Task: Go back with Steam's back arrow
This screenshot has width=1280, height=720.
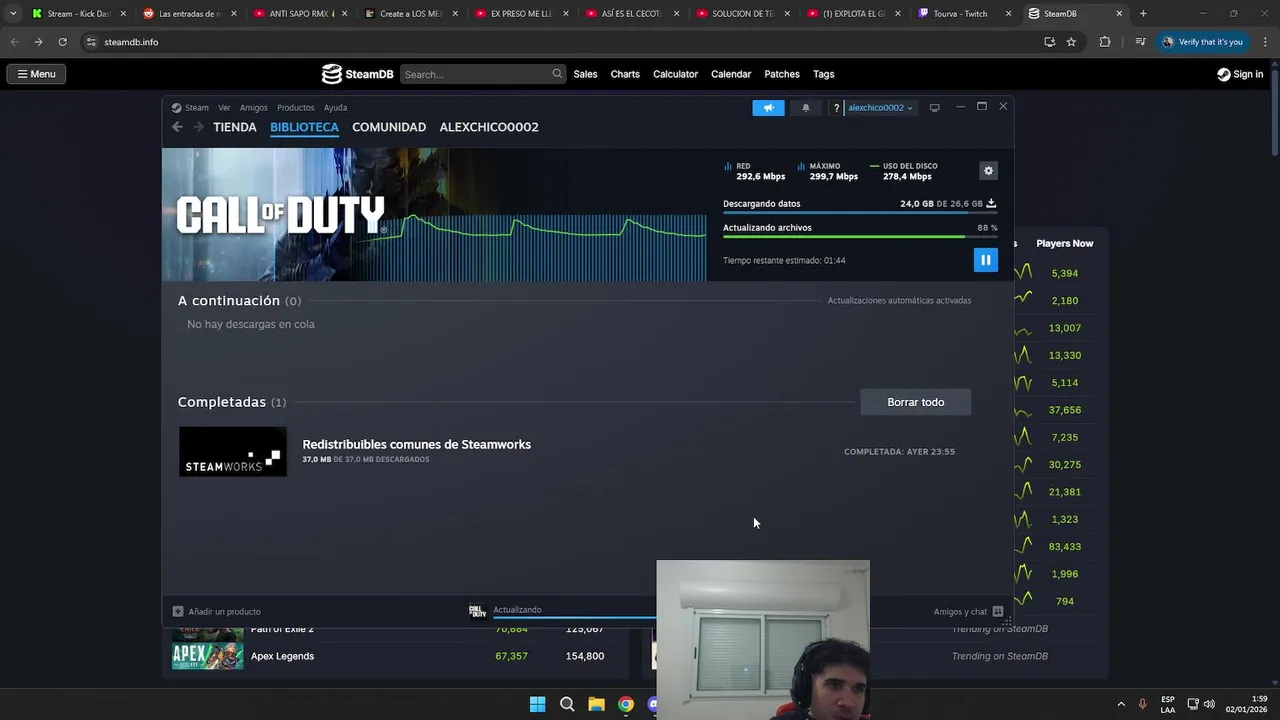Action: pyautogui.click(x=177, y=127)
